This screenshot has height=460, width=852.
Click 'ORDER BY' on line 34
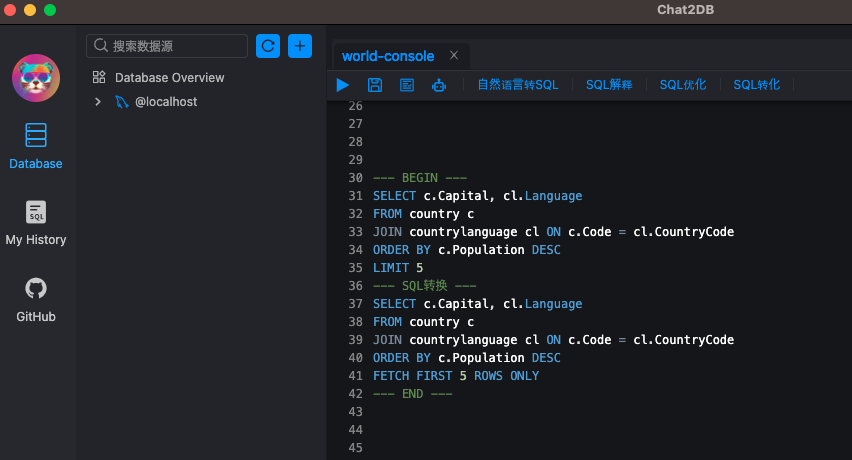[402, 250]
